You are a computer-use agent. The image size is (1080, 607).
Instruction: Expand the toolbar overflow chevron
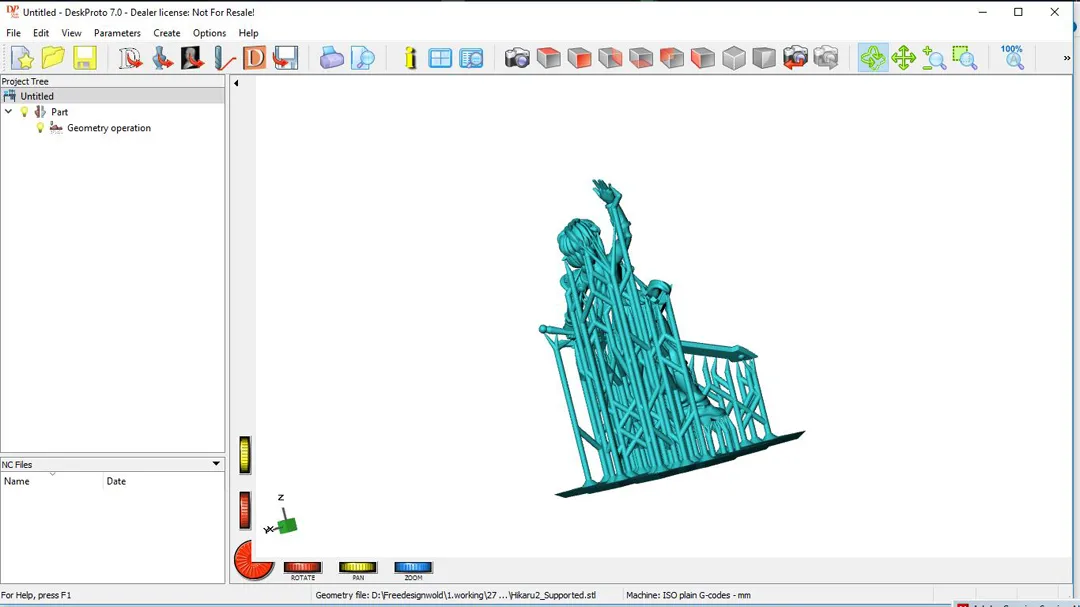1067,59
